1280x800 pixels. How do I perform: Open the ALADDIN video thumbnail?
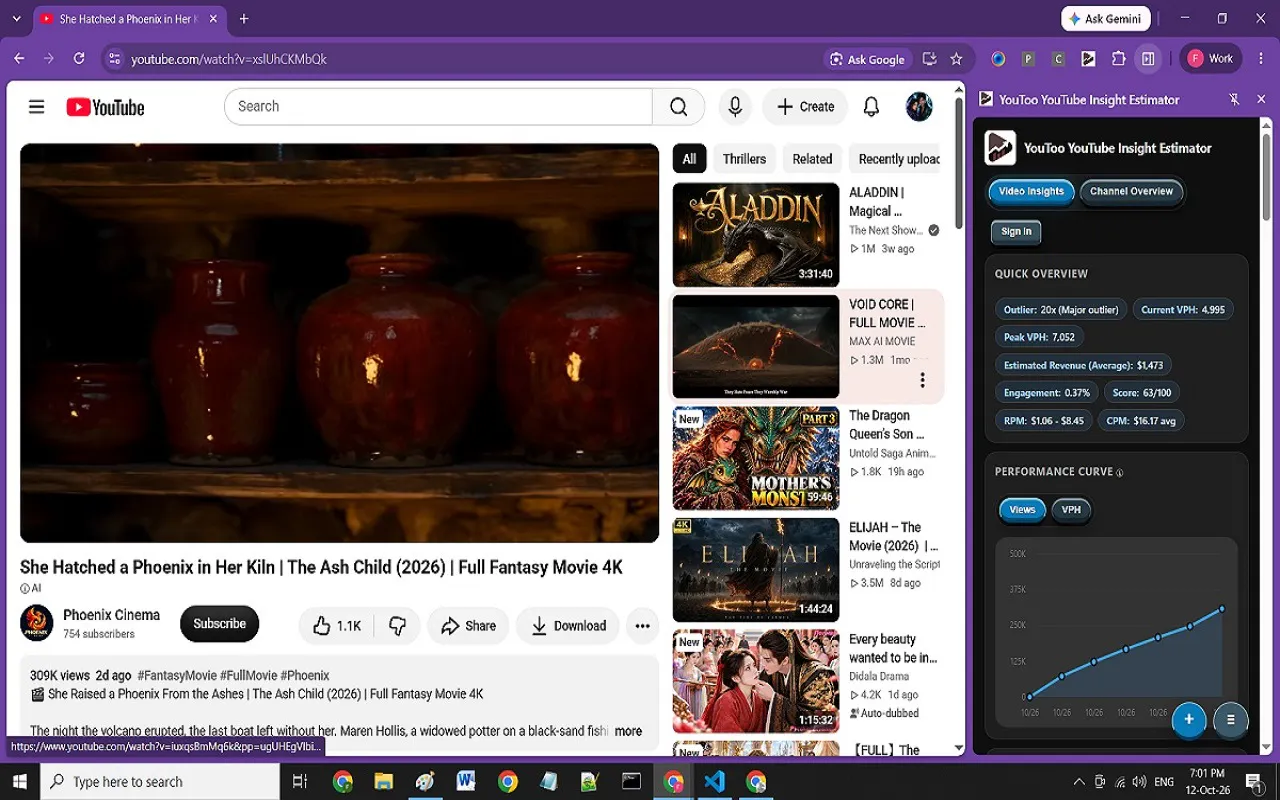(x=755, y=235)
